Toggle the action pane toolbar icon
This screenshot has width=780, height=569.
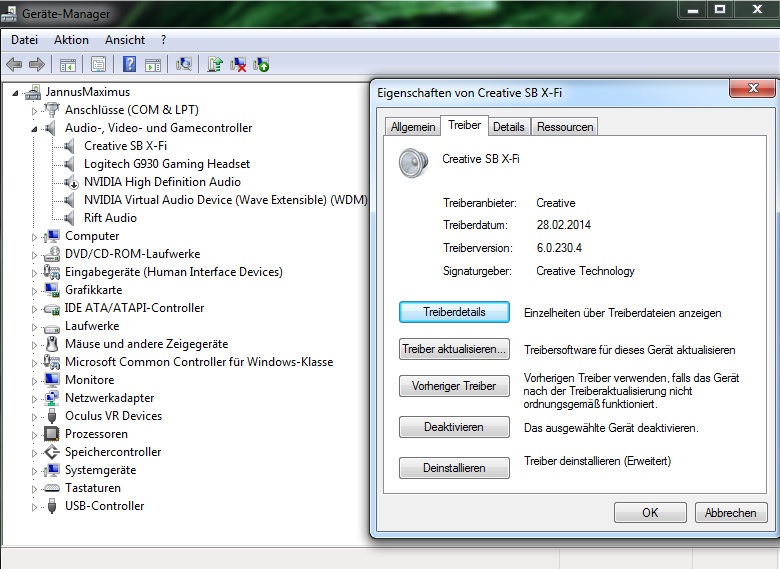click(153, 65)
